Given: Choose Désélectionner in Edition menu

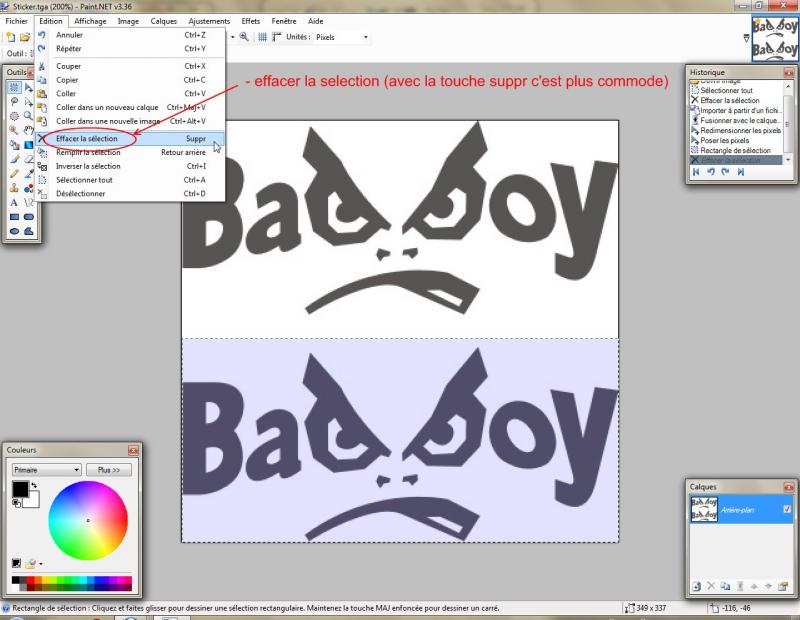Looking at the screenshot, I should (131, 194).
